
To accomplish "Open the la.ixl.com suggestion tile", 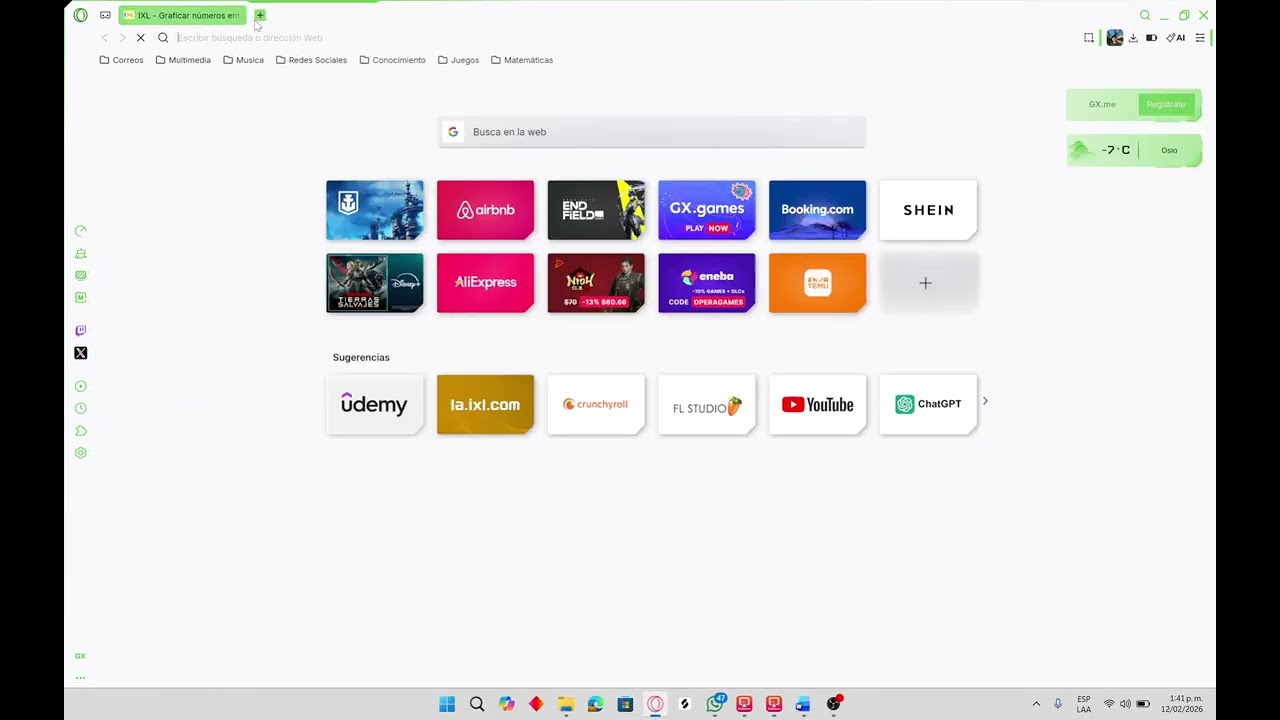I will point(485,404).
